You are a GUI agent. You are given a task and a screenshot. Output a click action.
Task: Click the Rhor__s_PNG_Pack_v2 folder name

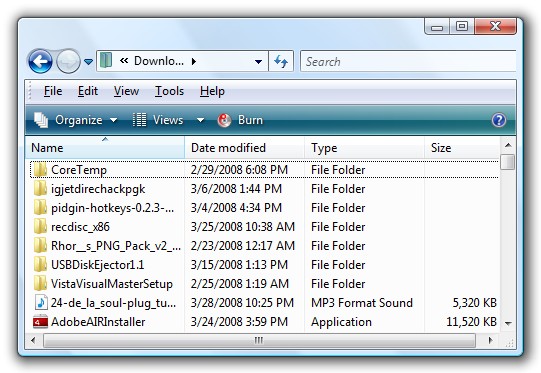[x=116, y=246]
